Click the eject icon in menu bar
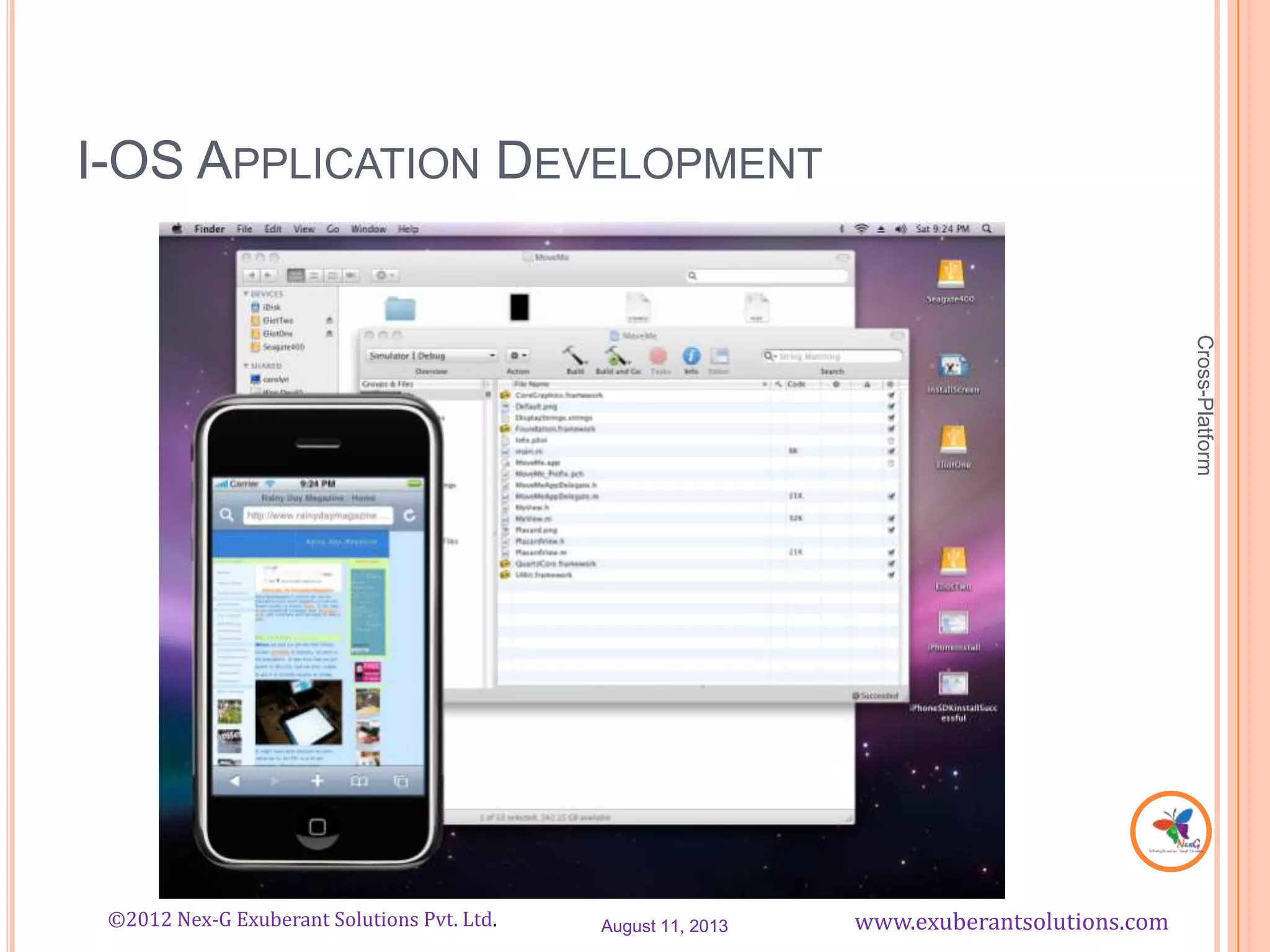The width and height of the screenshot is (1270, 952). click(x=881, y=229)
